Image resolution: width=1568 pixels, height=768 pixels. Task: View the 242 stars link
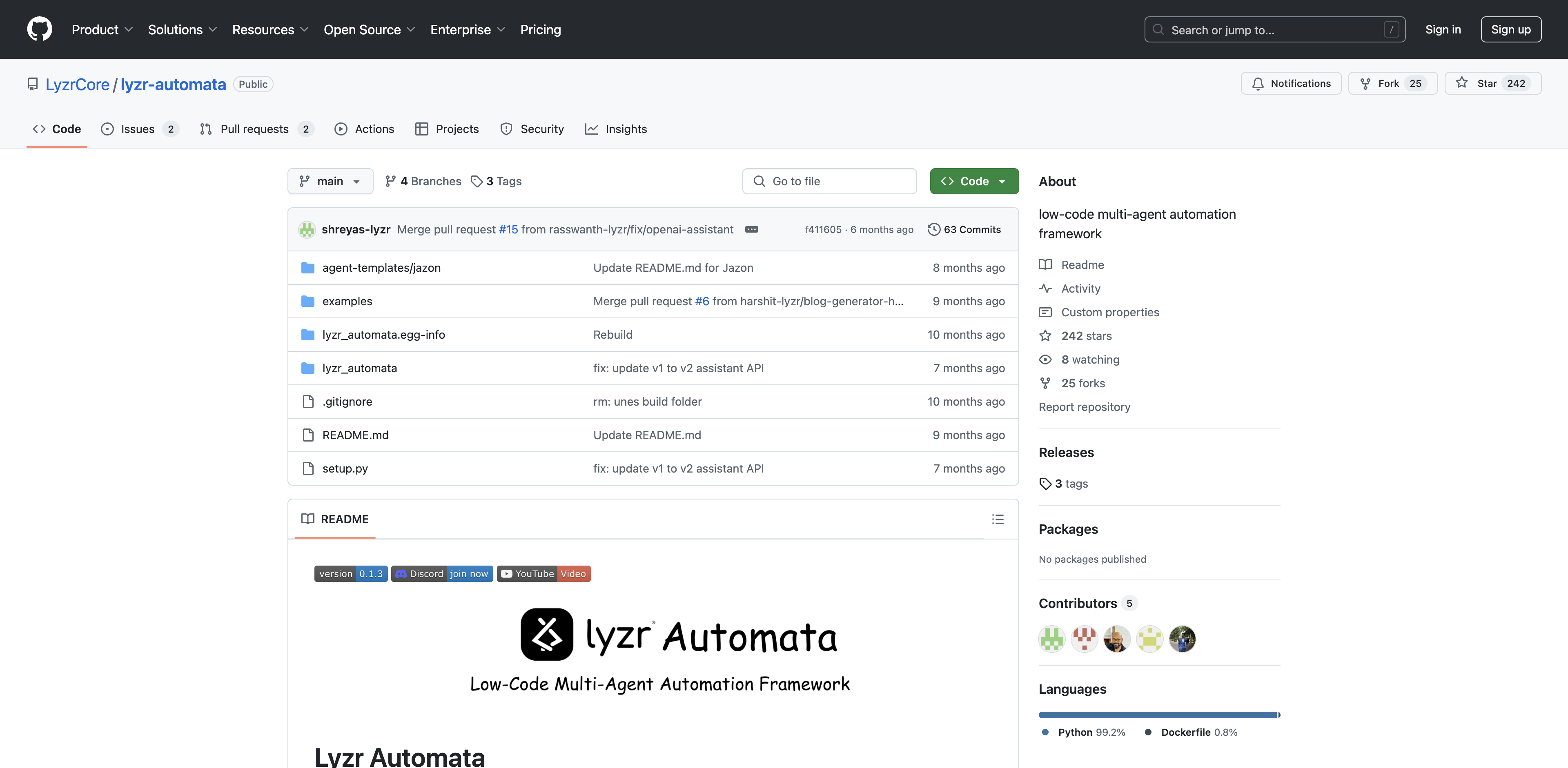click(1076, 336)
